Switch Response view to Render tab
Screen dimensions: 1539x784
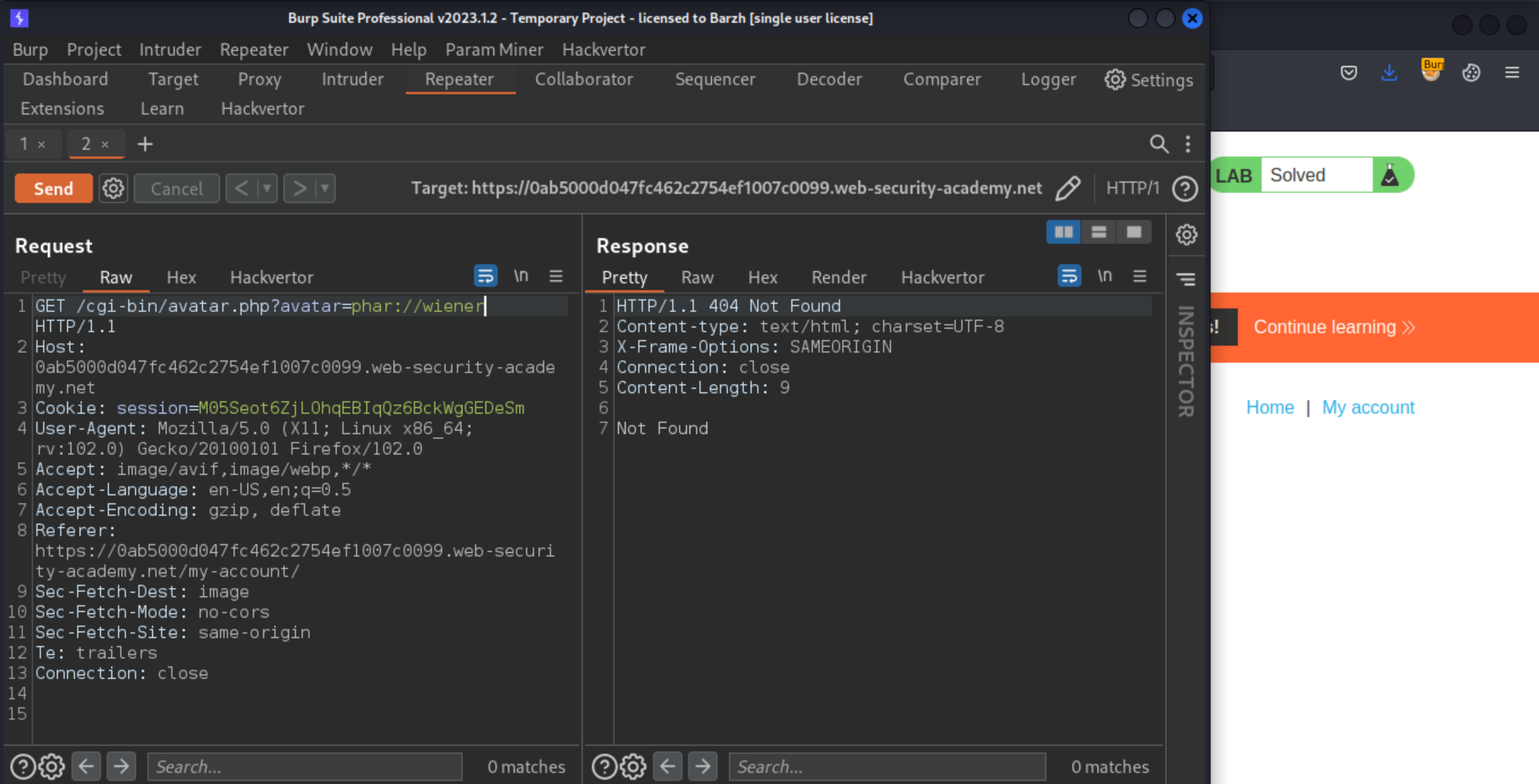839,277
